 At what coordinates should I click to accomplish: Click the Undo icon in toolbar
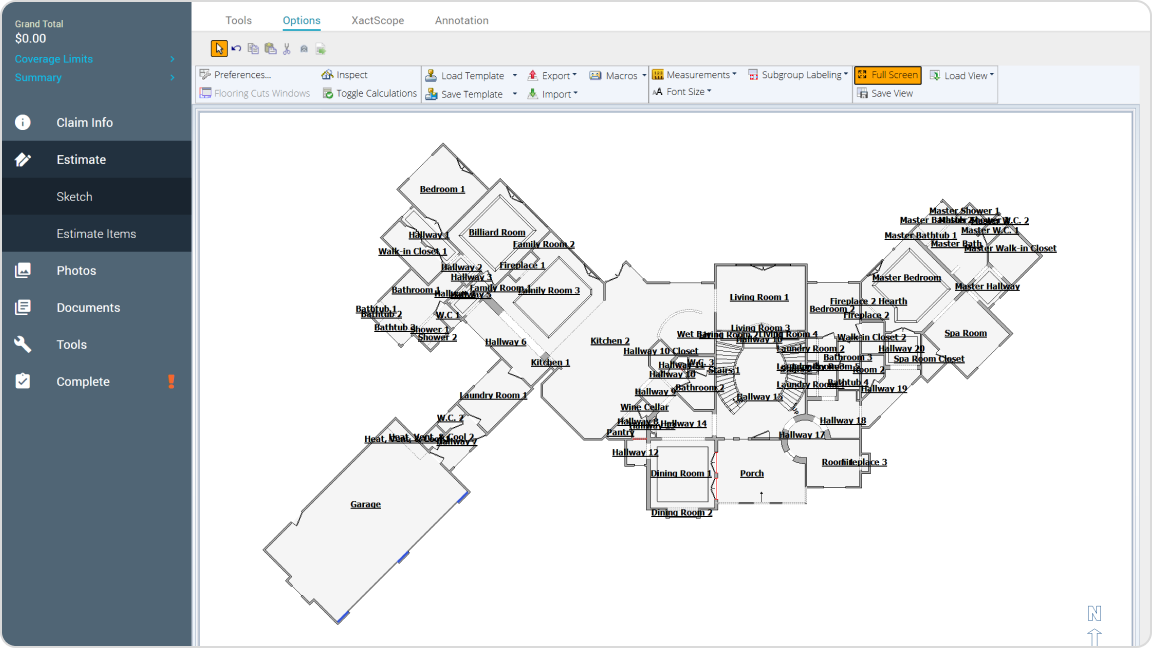(236, 47)
